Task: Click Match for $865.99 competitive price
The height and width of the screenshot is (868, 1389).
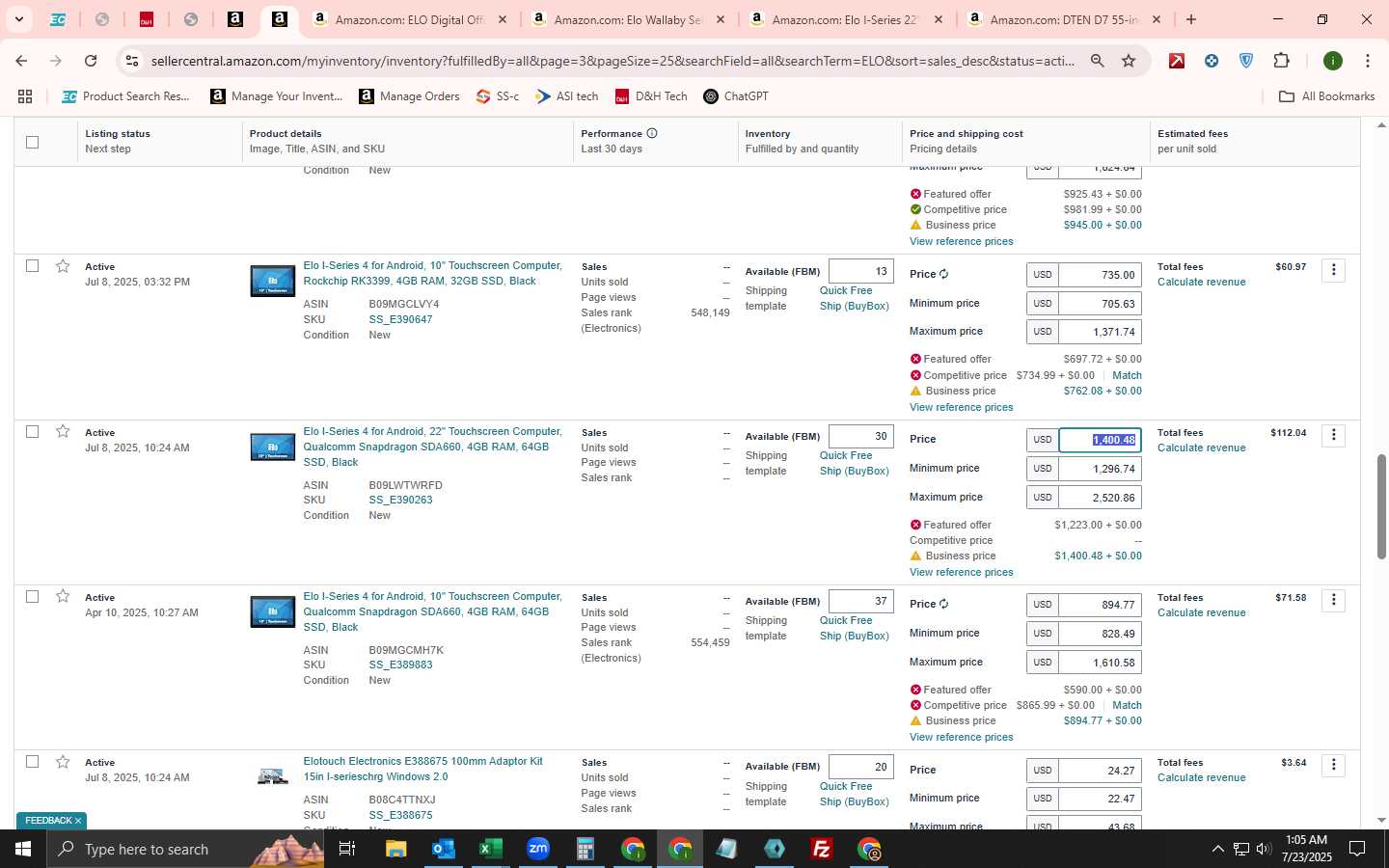Action: pos(1127,705)
